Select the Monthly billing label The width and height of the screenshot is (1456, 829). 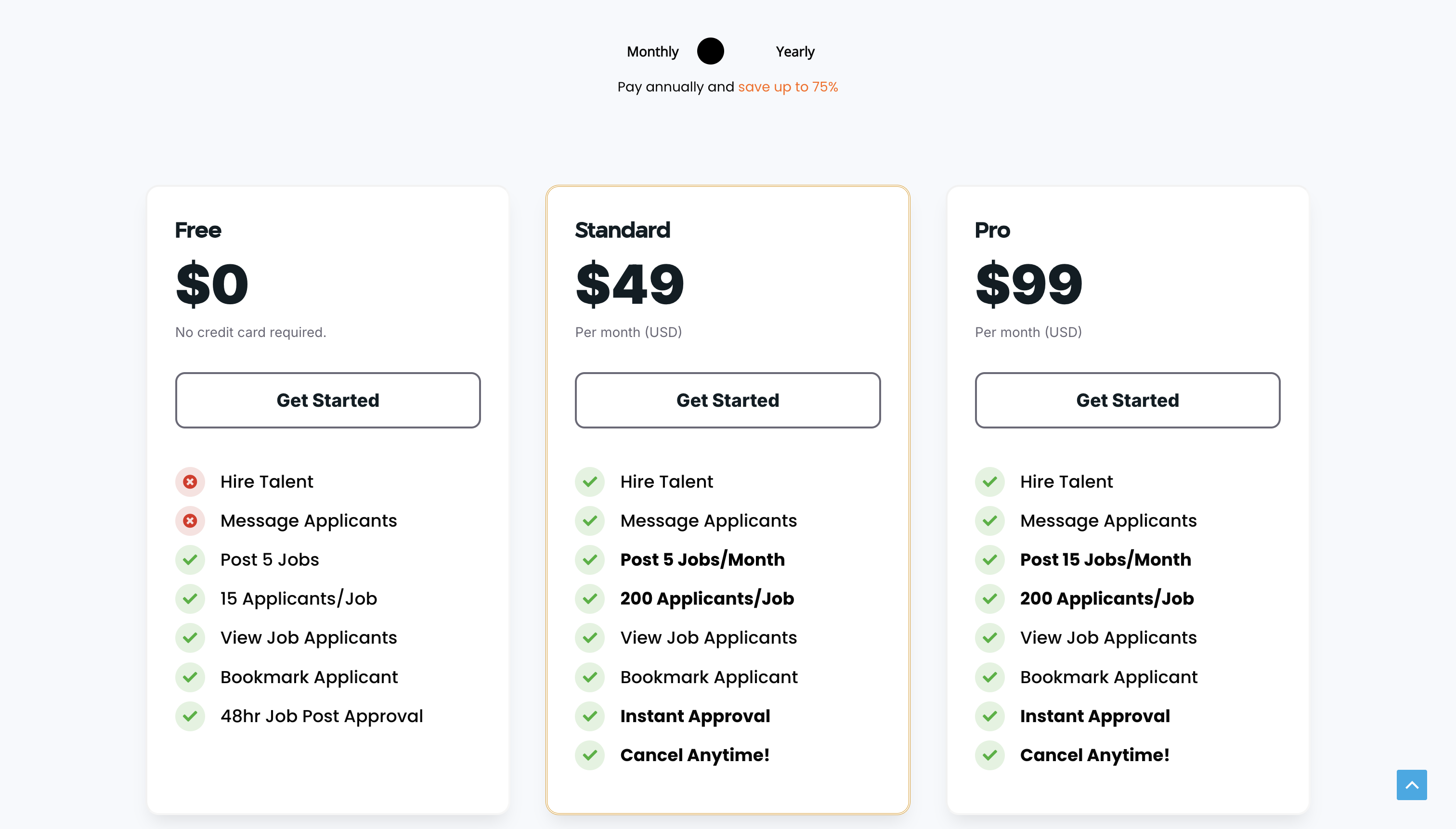(x=652, y=52)
